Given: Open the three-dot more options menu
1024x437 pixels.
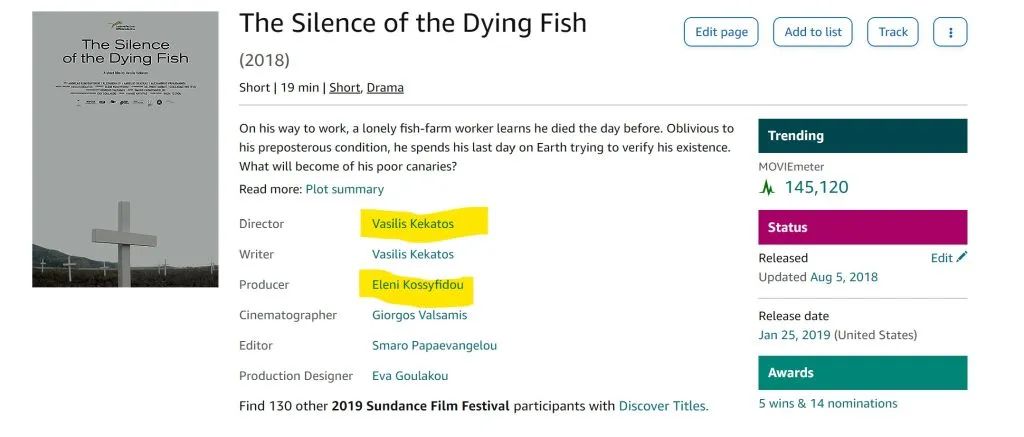Looking at the screenshot, I should (x=950, y=32).
